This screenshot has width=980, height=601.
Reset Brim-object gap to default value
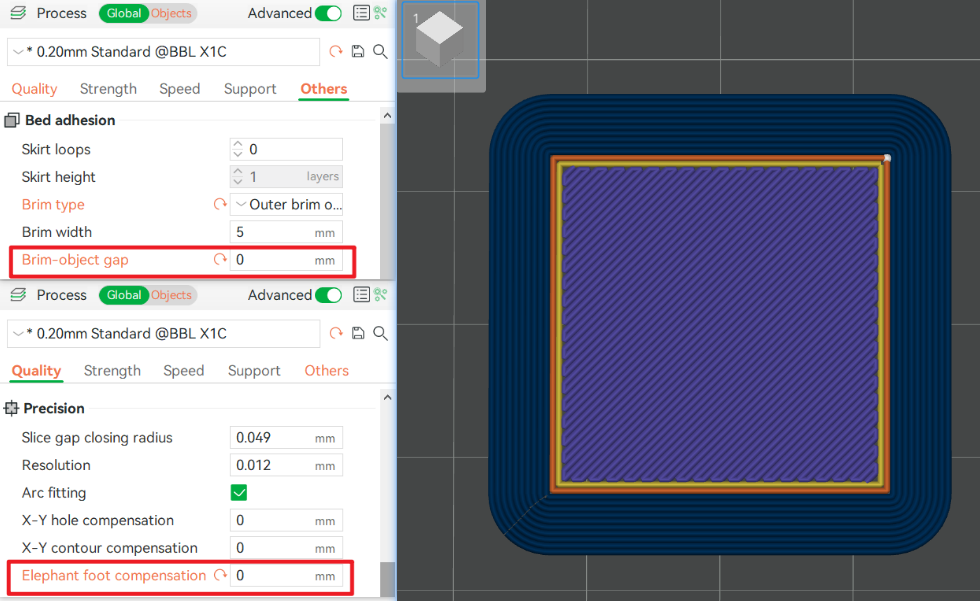219,259
